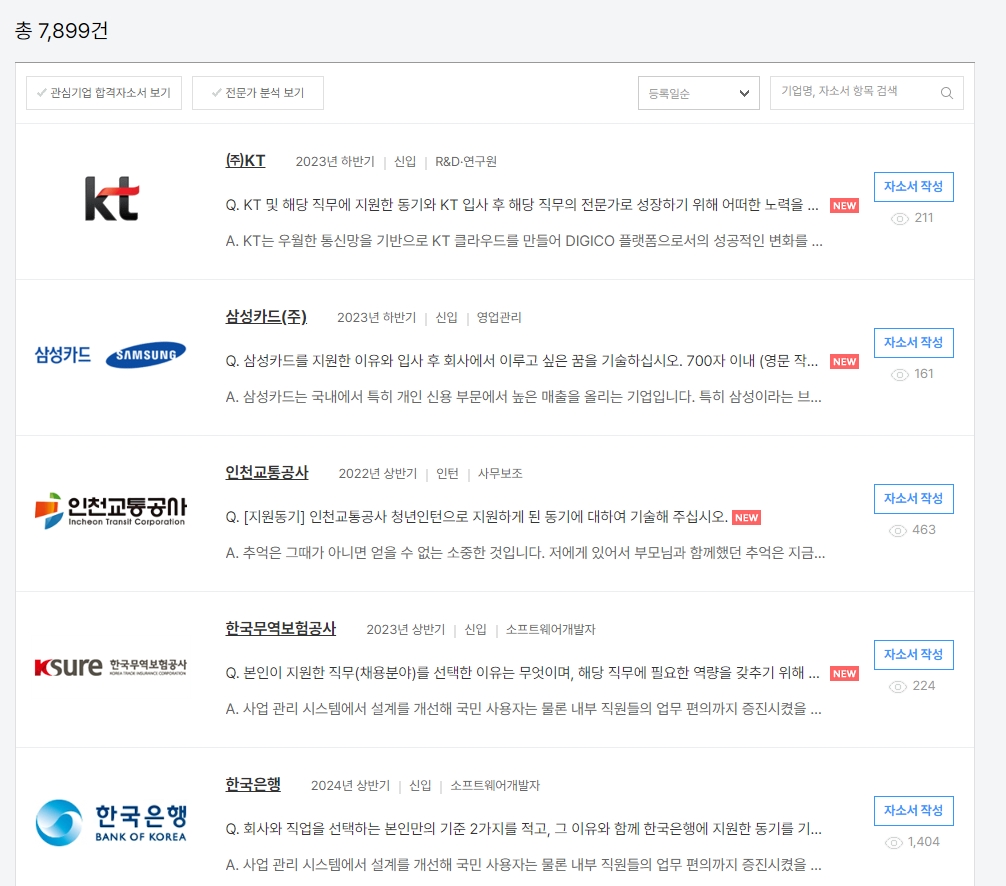Click the Incheon Transit Corporation logo
Screen dimensions: 1006x886
(x=110, y=511)
